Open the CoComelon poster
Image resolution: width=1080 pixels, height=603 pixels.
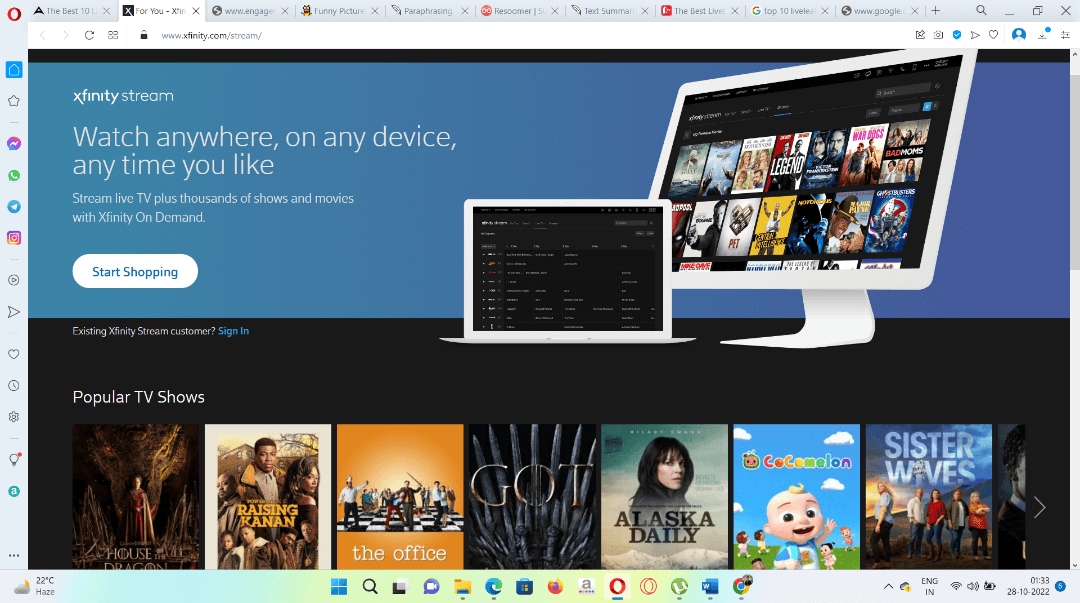(797, 496)
